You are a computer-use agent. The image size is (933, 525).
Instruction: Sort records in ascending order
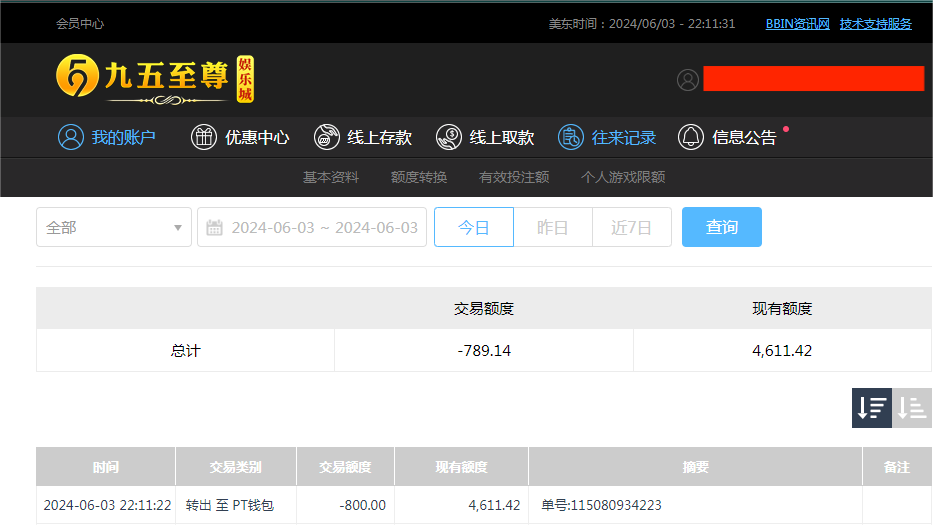pos(912,408)
